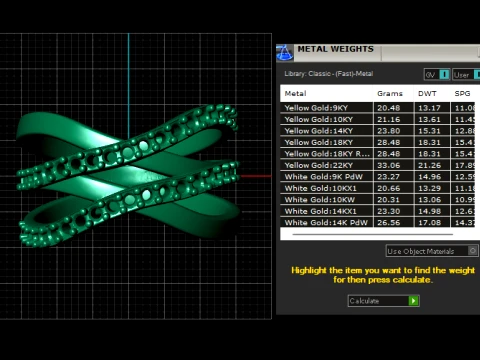Select the Yellow Gold:14KY row
Viewport: 480px width, 360px height.
point(378,131)
